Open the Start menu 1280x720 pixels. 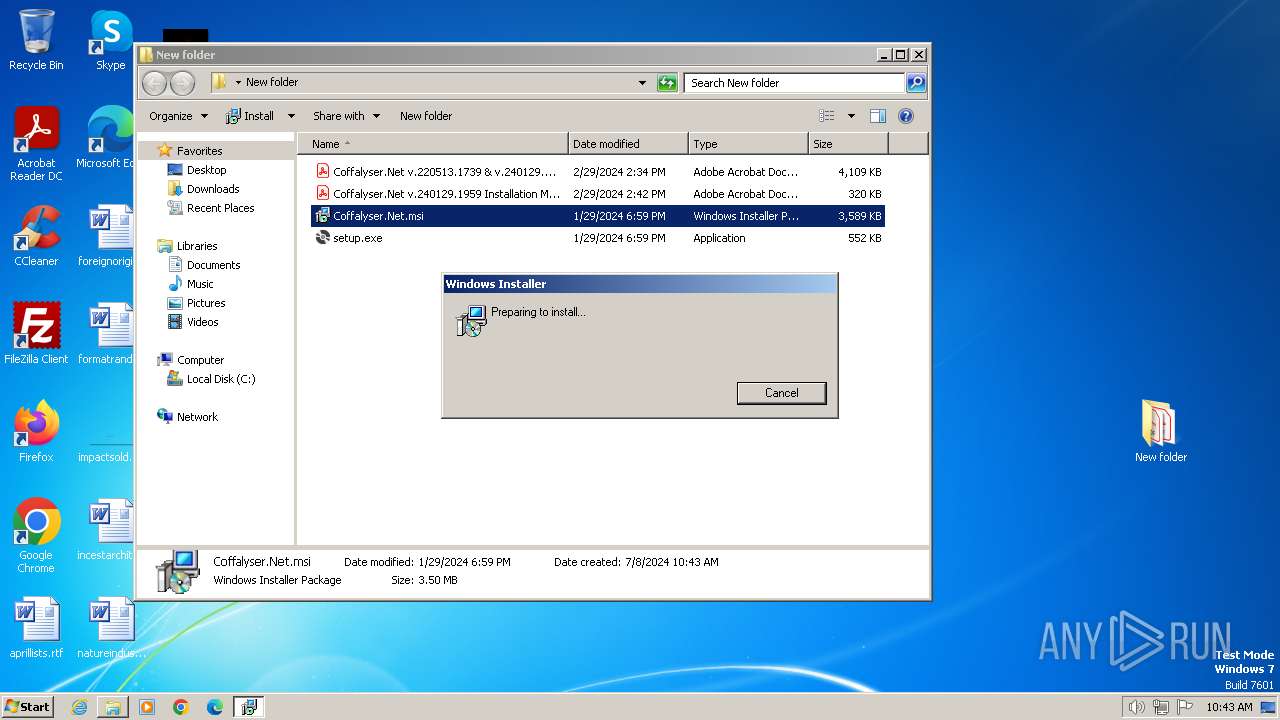coord(28,706)
